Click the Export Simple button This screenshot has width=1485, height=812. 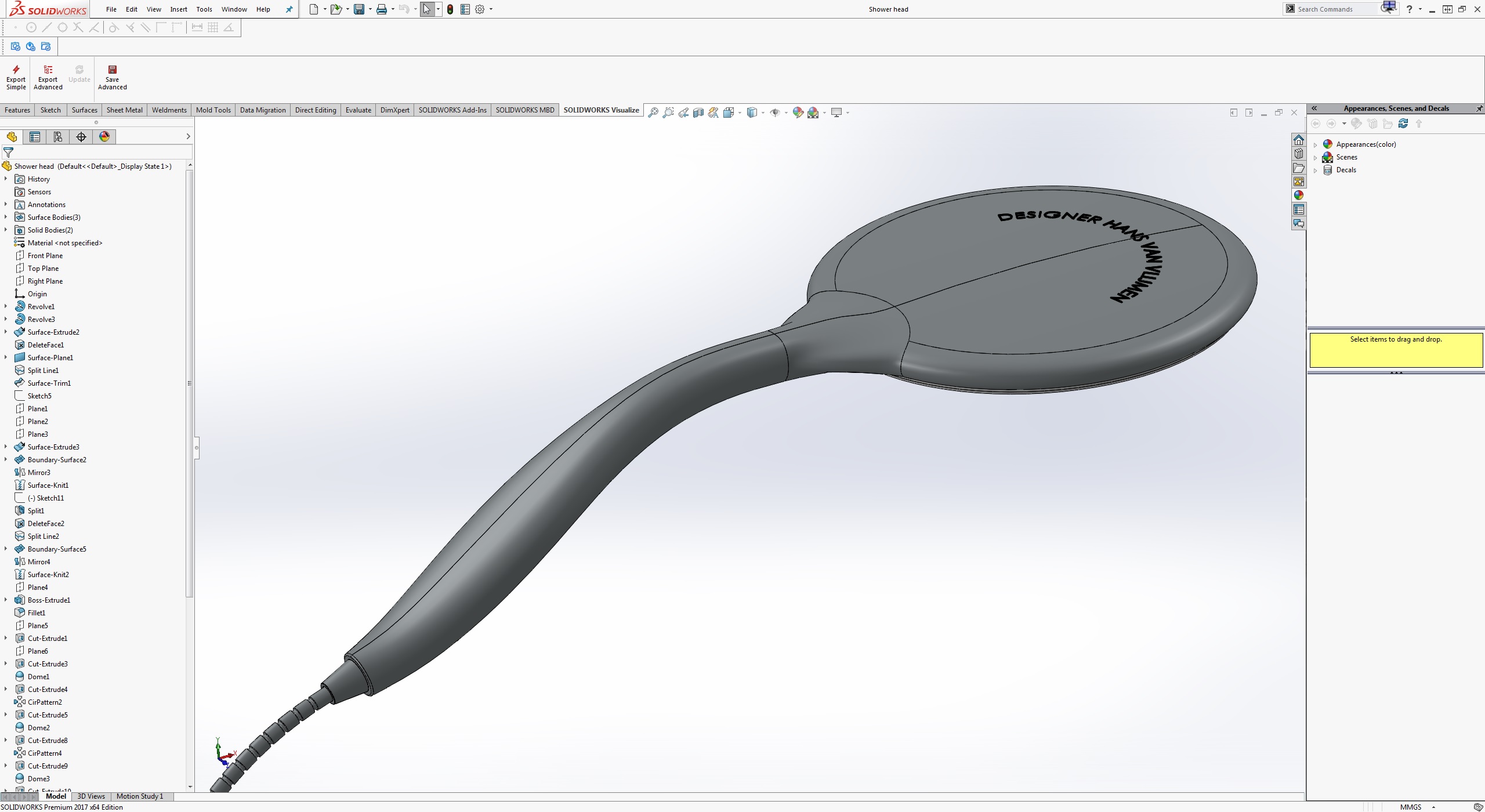(x=16, y=77)
